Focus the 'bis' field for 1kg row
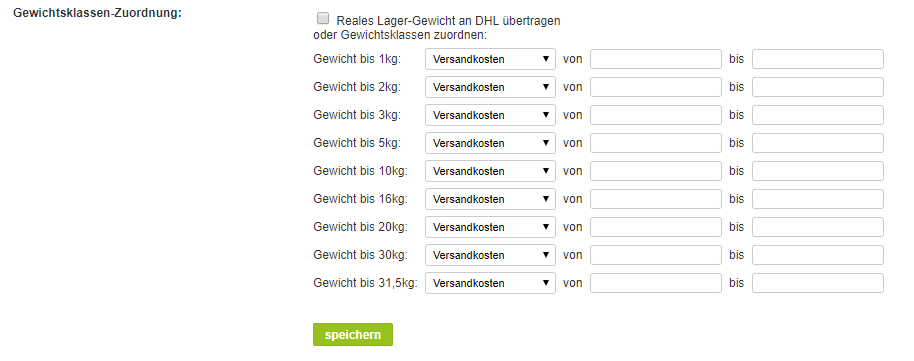 (818, 59)
